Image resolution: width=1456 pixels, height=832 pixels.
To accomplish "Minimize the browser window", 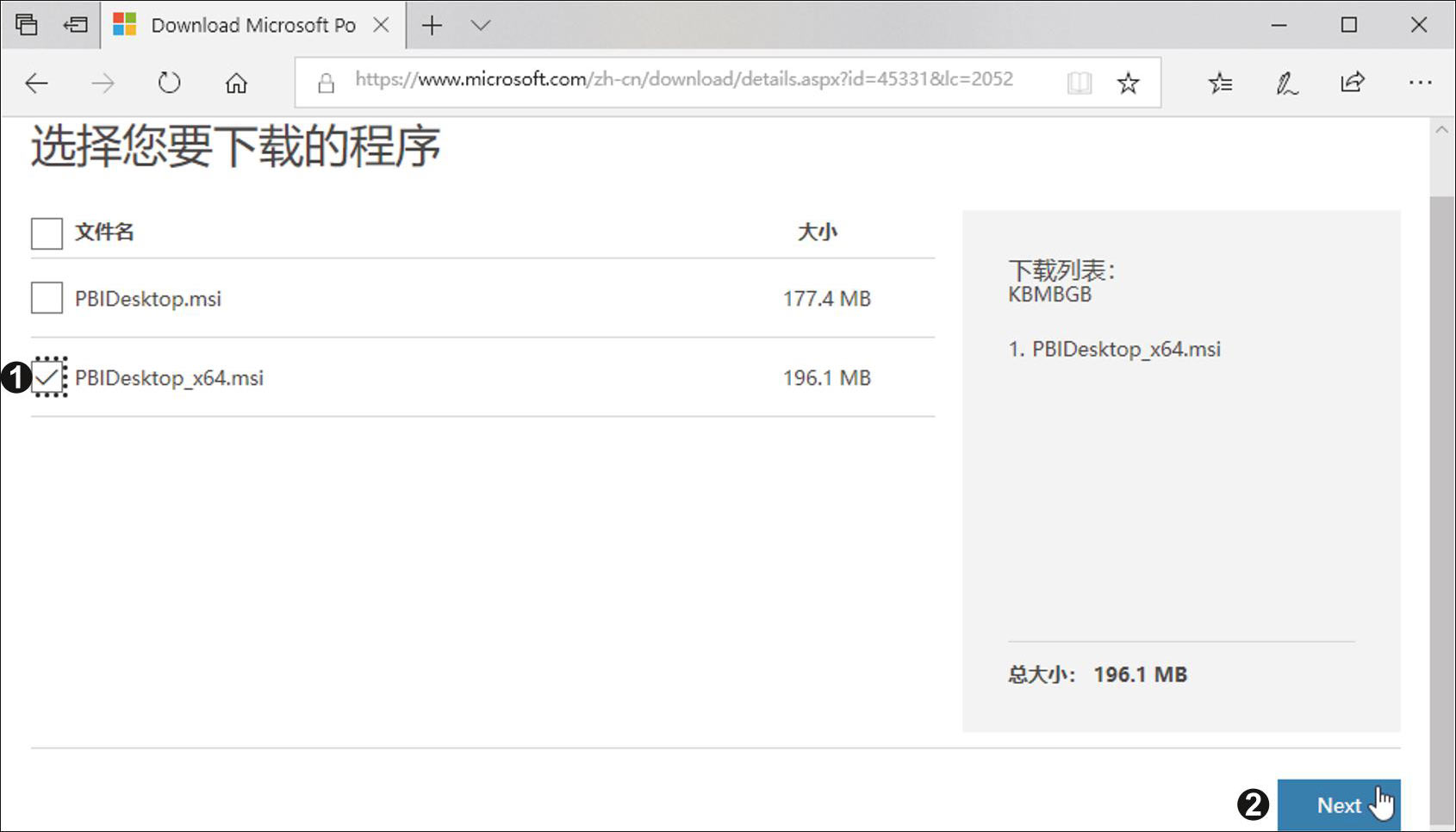I will point(1279,25).
